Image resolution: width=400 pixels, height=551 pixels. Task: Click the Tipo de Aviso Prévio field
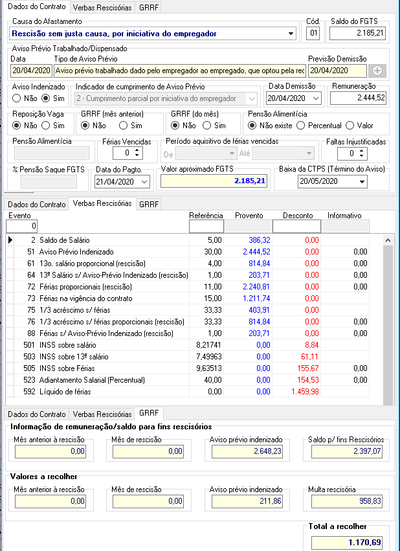tap(179, 71)
